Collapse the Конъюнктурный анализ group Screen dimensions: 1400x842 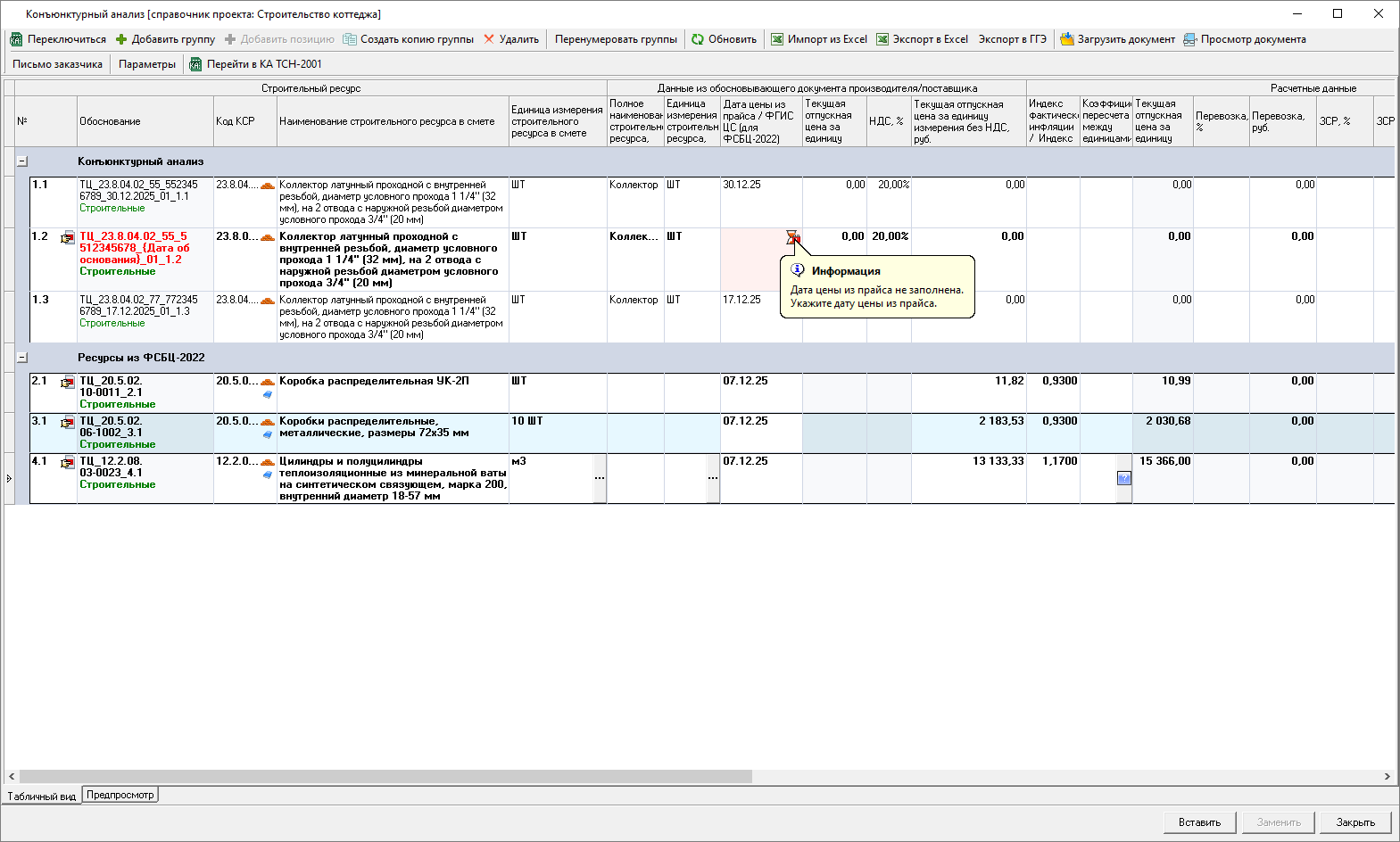point(22,161)
